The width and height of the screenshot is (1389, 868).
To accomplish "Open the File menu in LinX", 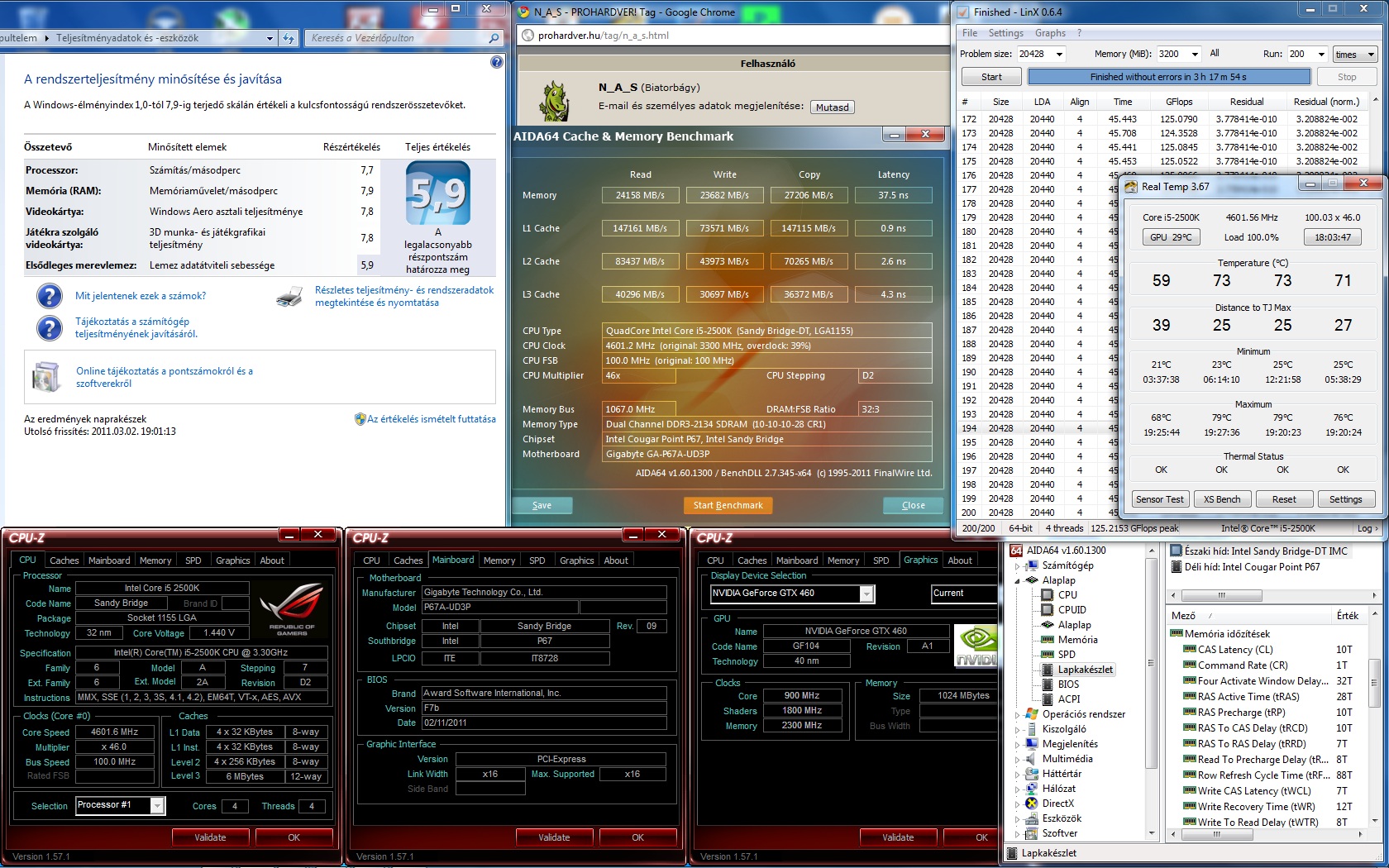I will pos(970,33).
